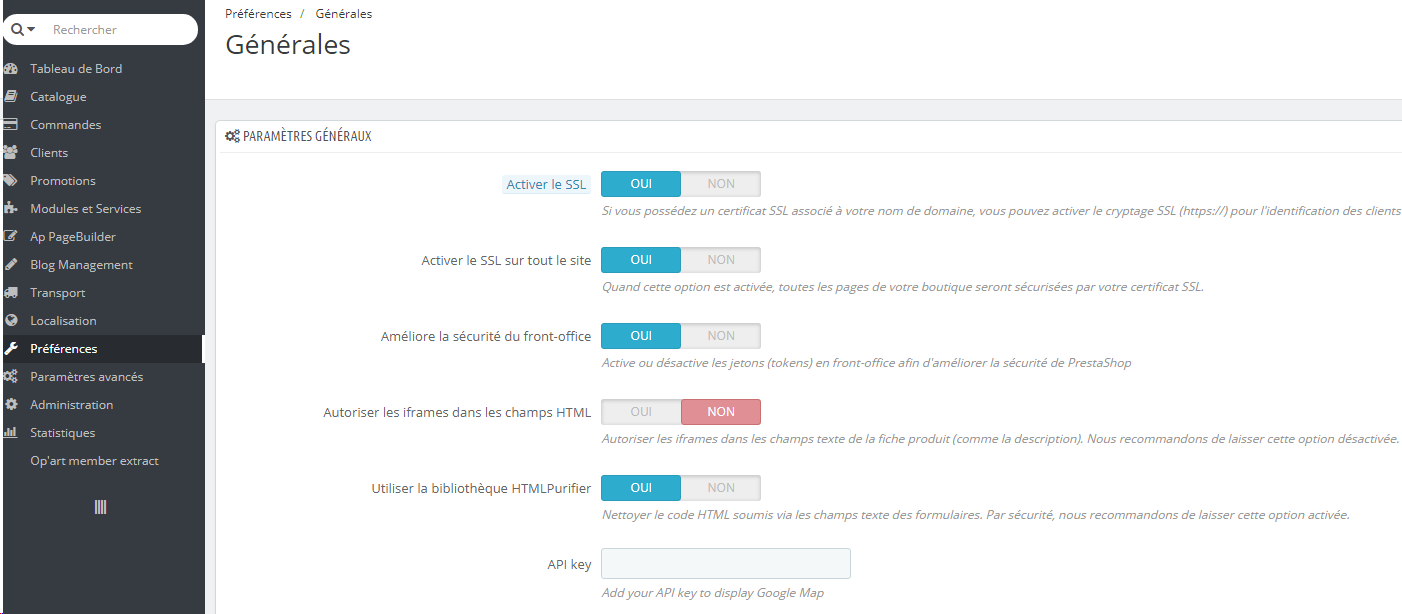Open Paramètres avancés in sidebar

coord(87,377)
